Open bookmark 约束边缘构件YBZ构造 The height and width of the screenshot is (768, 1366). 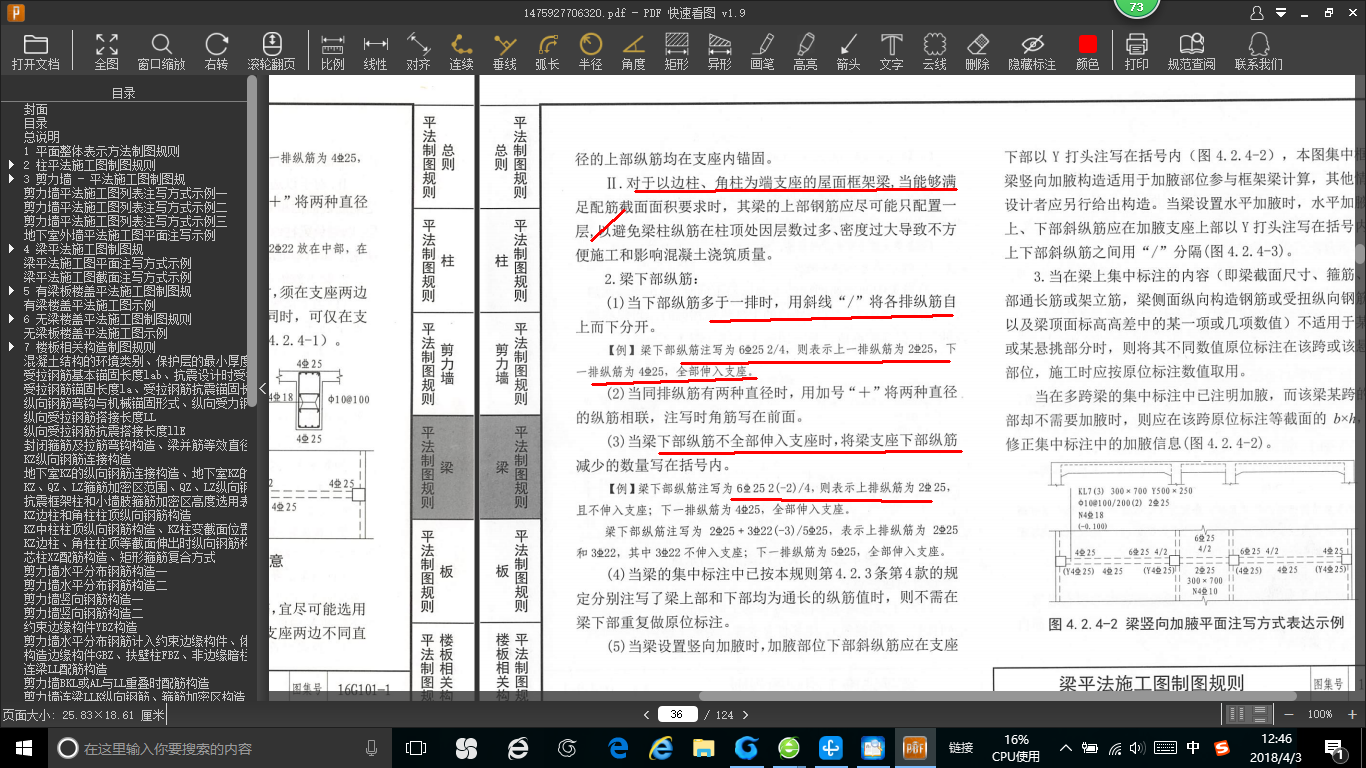pyautogui.click(x=80, y=627)
